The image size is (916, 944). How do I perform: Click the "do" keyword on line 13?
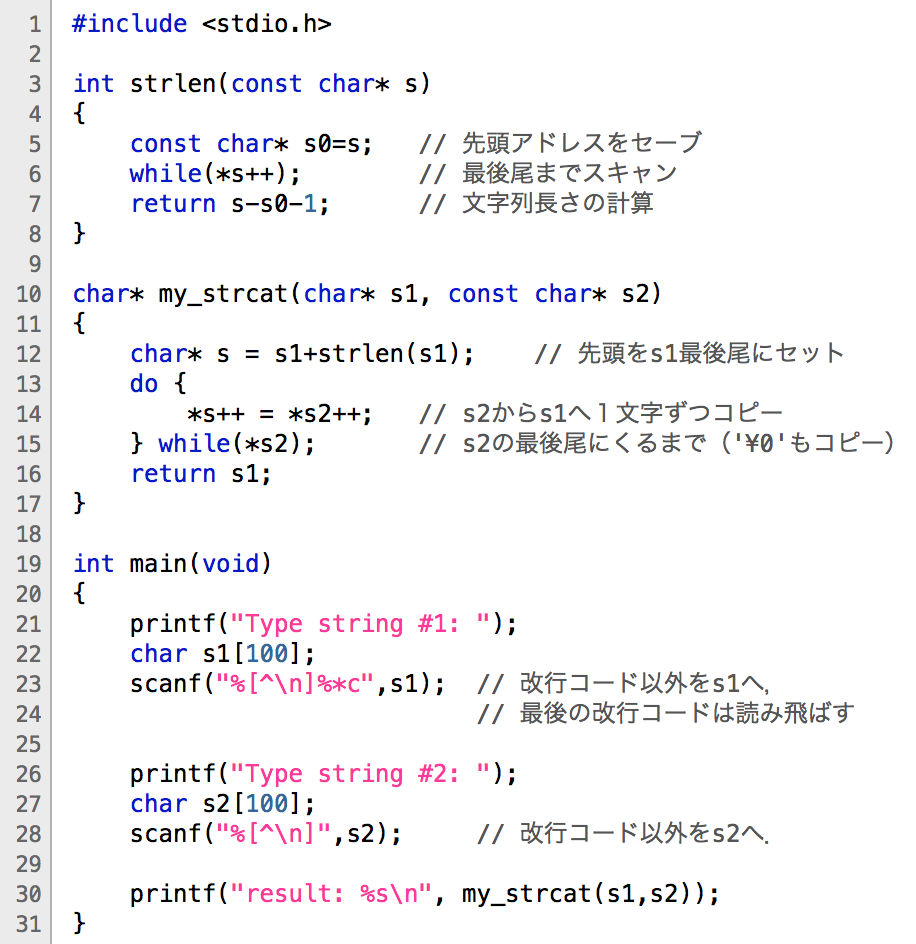coord(144,384)
